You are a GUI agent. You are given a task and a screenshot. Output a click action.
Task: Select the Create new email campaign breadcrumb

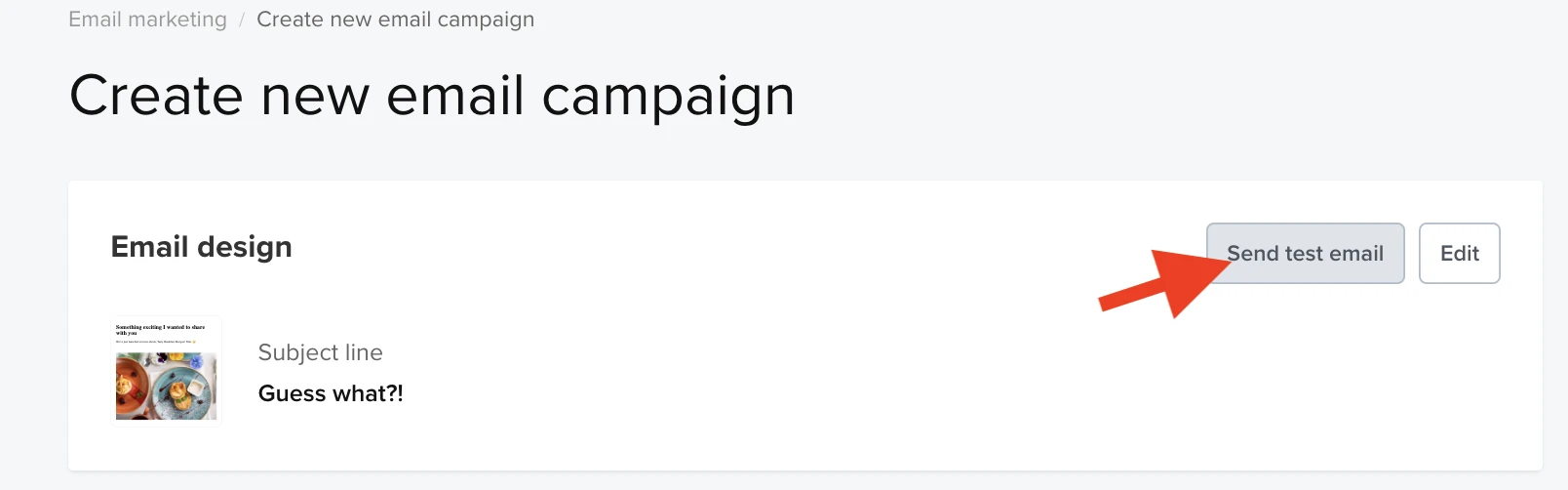(395, 20)
